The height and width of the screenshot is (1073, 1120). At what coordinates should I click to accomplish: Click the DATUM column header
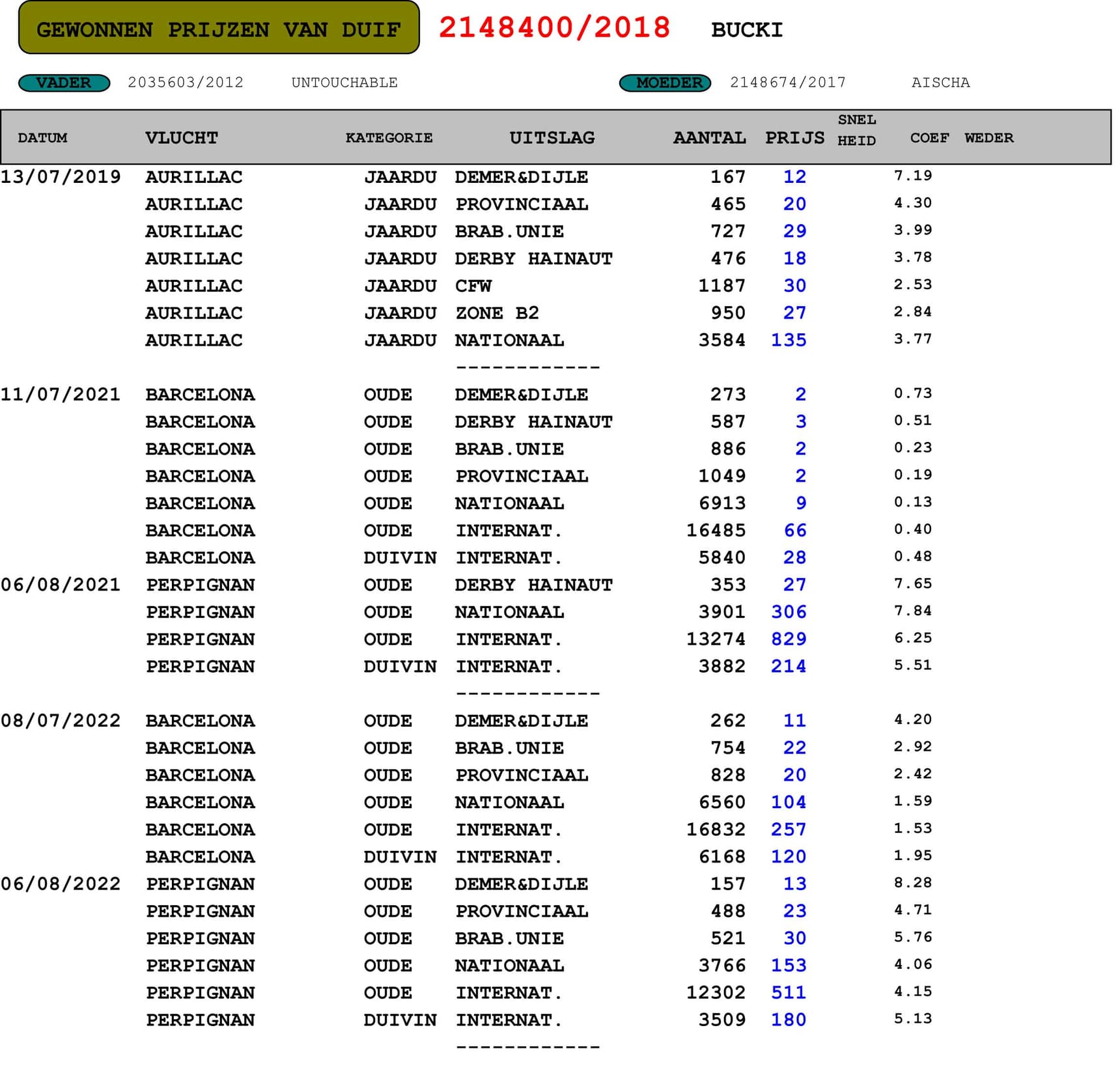pos(42,138)
